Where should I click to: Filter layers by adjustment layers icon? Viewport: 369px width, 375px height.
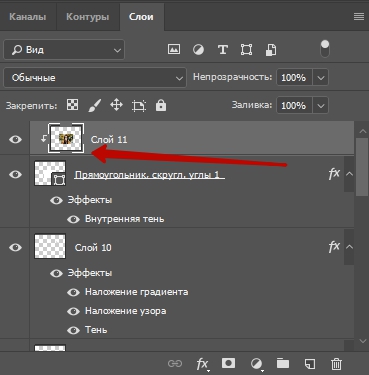(198, 50)
